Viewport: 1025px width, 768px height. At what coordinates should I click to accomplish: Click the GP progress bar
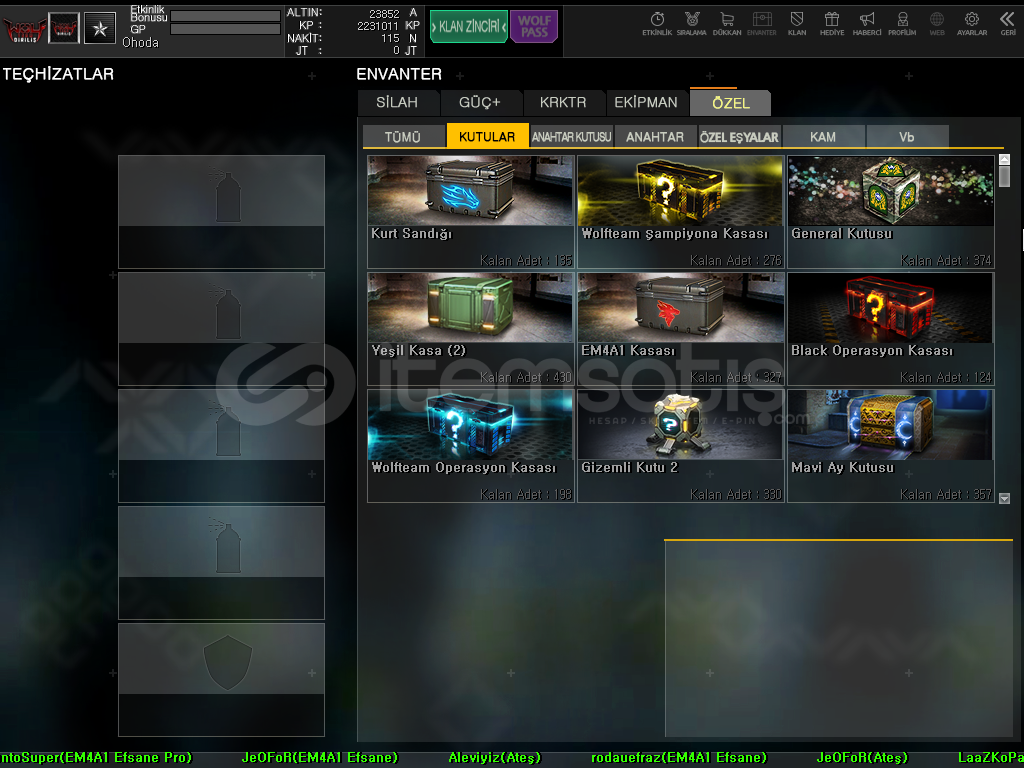coord(226,29)
